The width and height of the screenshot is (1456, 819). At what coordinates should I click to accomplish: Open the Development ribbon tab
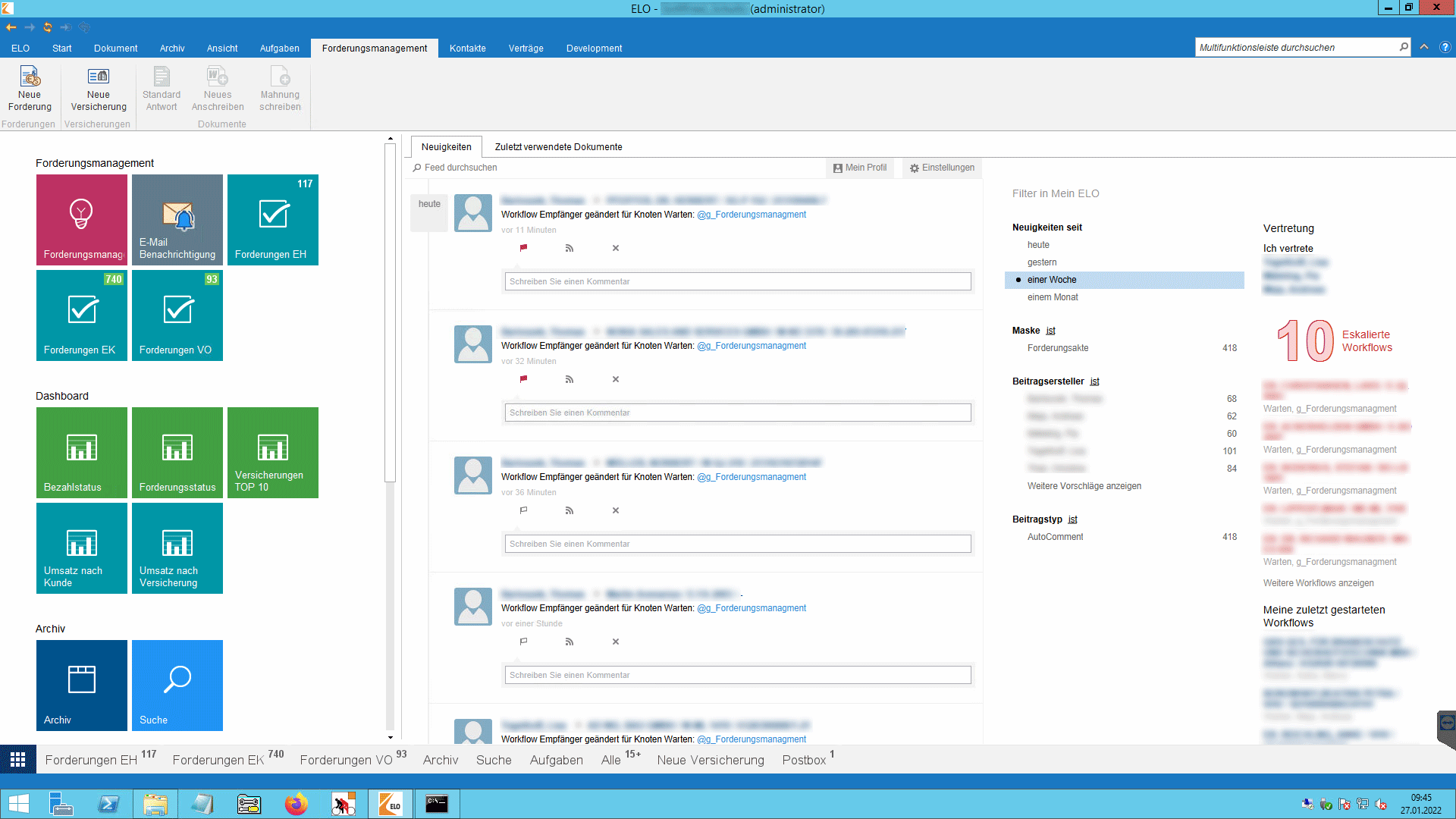point(594,48)
